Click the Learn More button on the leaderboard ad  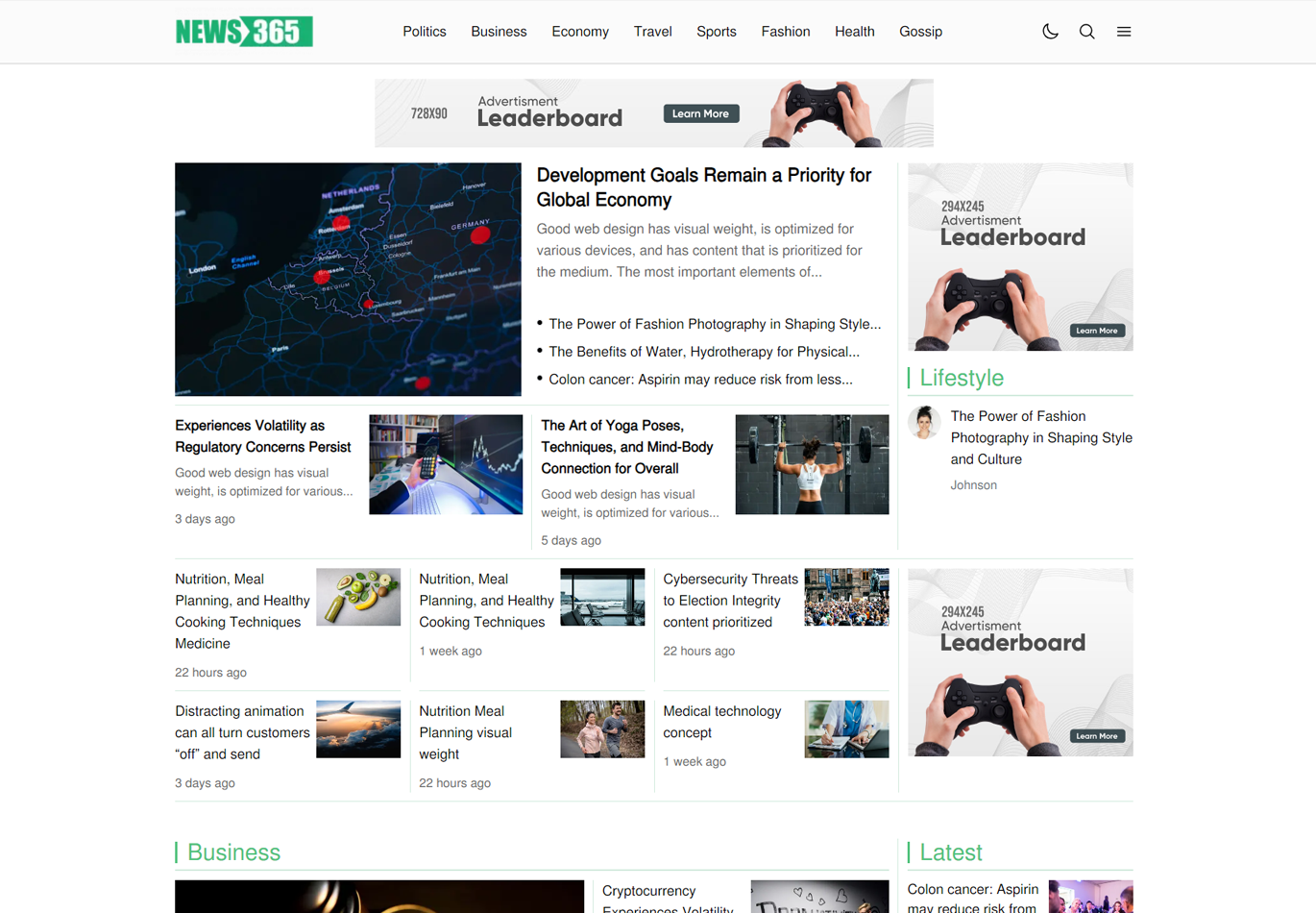tap(700, 113)
